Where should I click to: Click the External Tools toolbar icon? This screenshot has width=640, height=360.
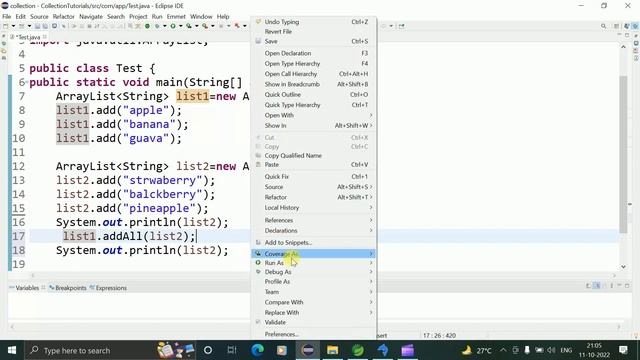(x=205, y=26)
